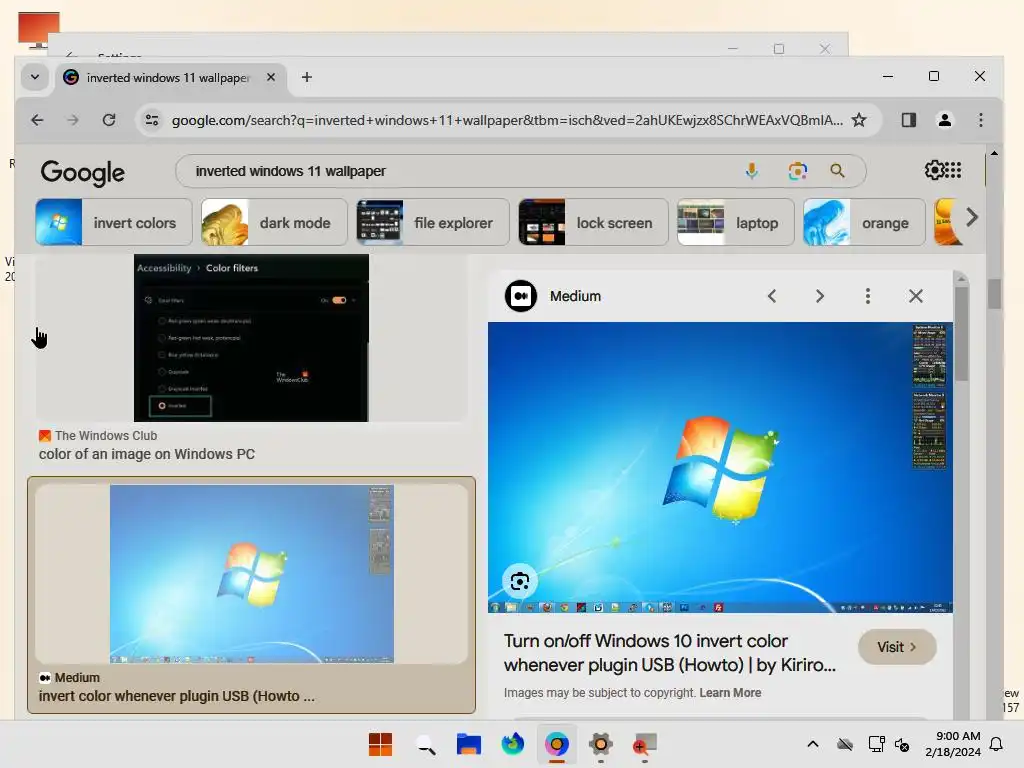Open the Google logo homepage link
1024x768 pixels.
82,172
